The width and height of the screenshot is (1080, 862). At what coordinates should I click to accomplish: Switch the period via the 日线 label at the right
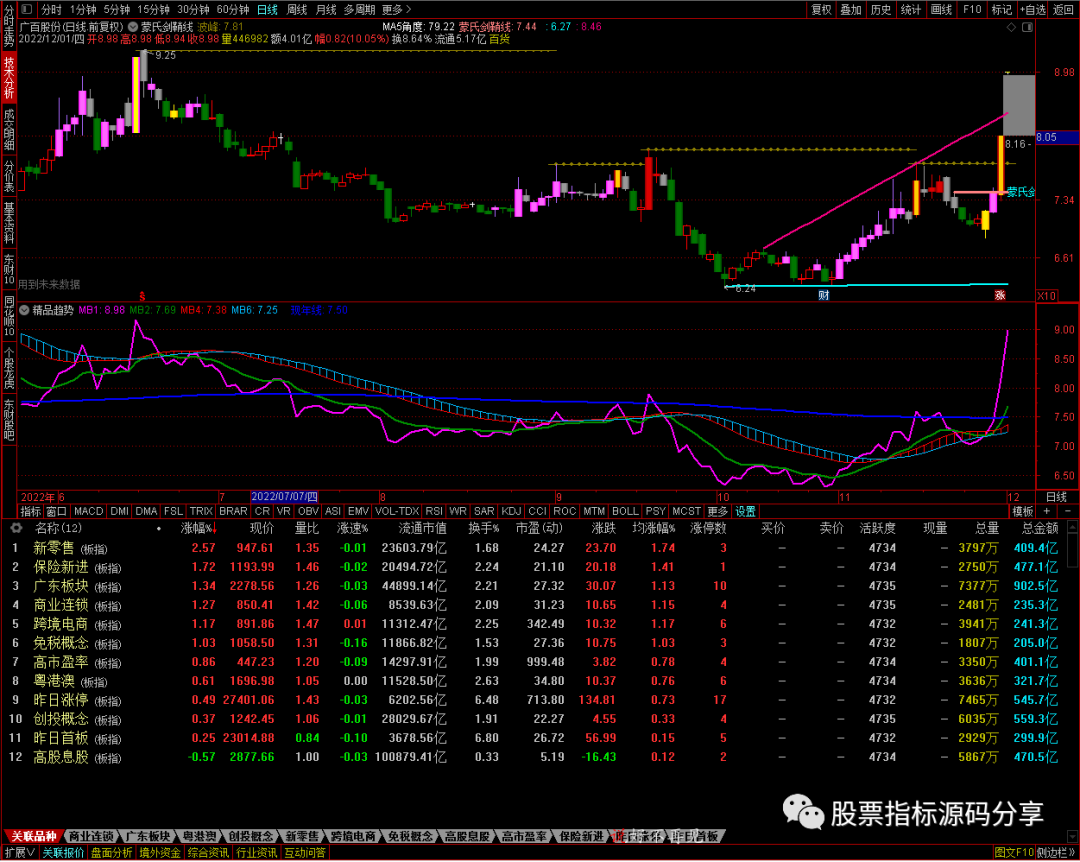tap(1057, 497)
